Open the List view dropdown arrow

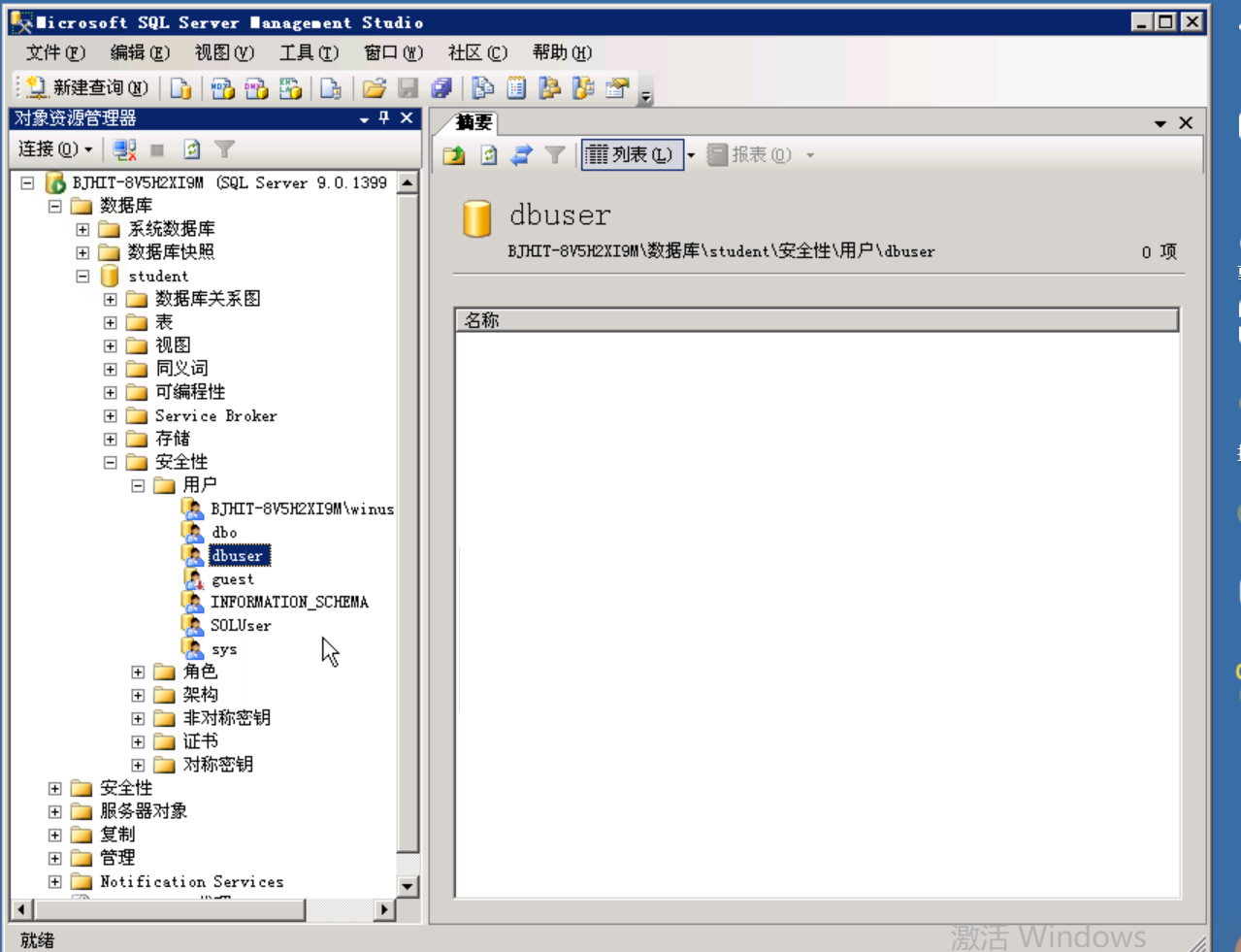coord(691,155)
